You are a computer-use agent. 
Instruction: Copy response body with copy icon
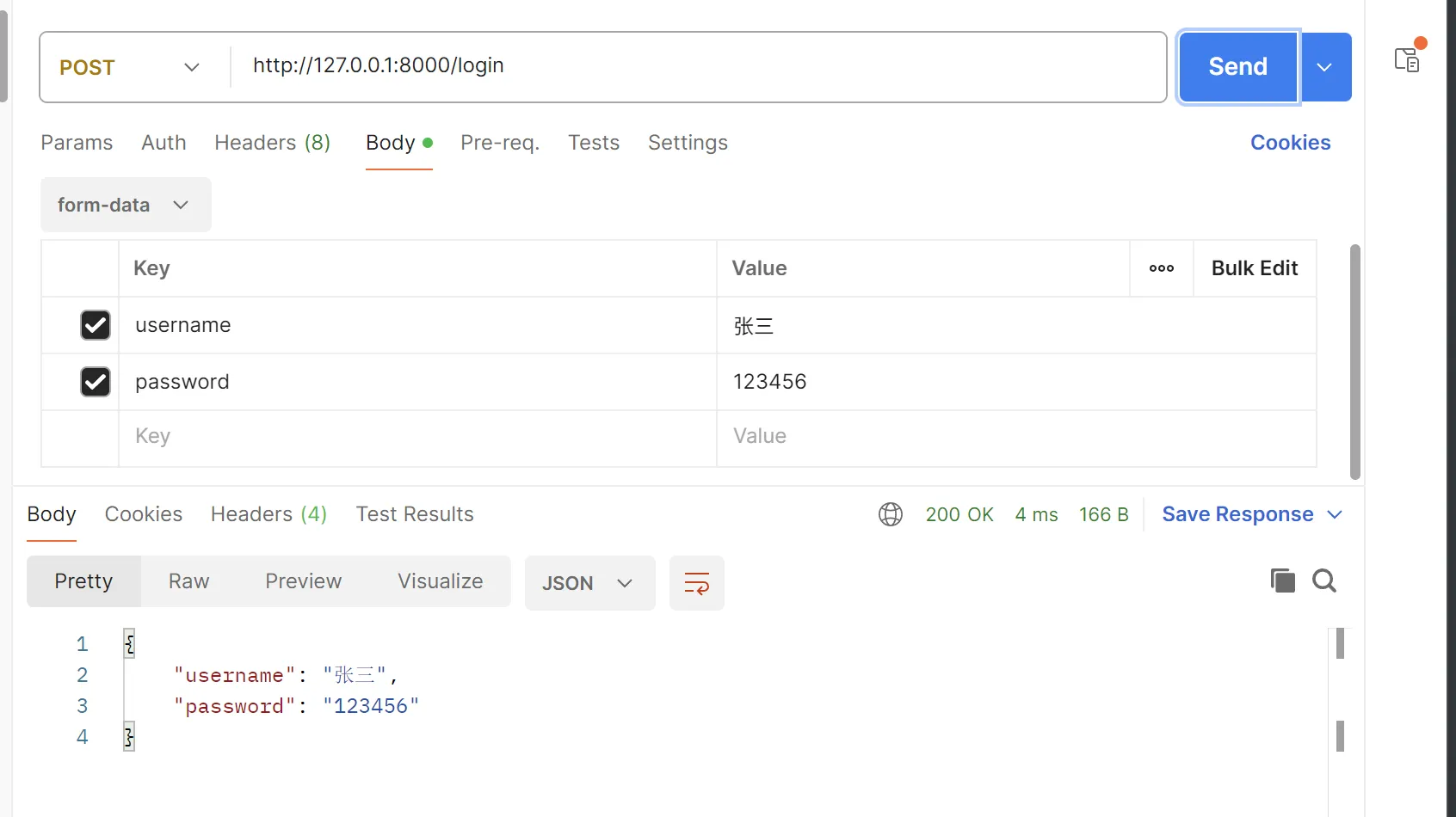tap(1282, 581)
